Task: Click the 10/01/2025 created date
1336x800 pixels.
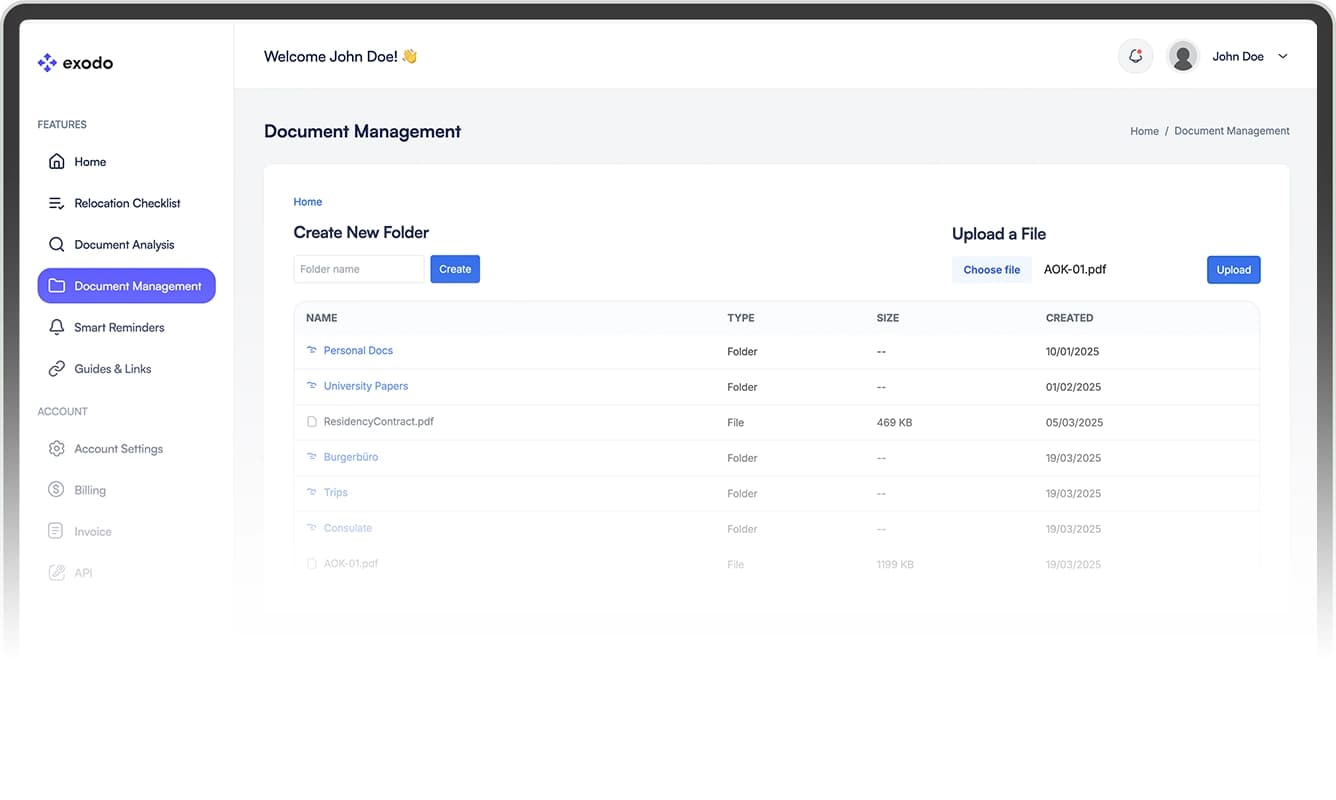Action: tap(1073, 352)
